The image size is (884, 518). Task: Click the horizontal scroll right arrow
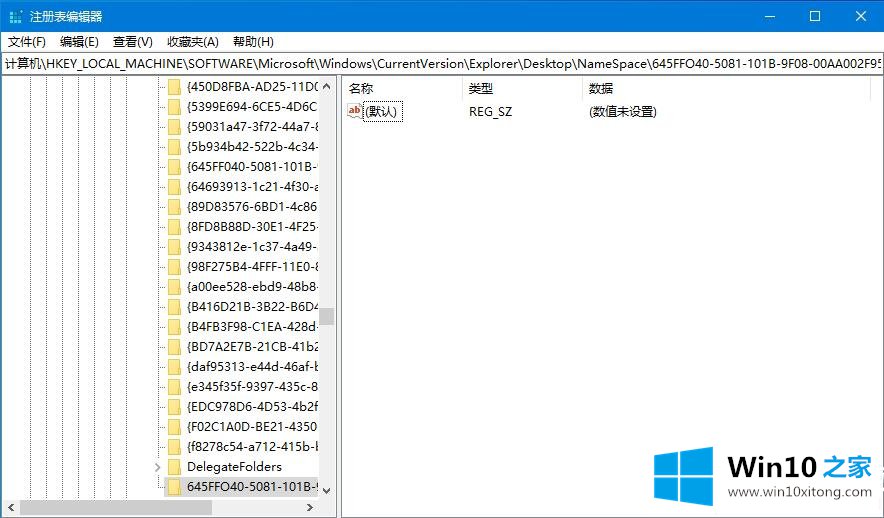point(310,507)
